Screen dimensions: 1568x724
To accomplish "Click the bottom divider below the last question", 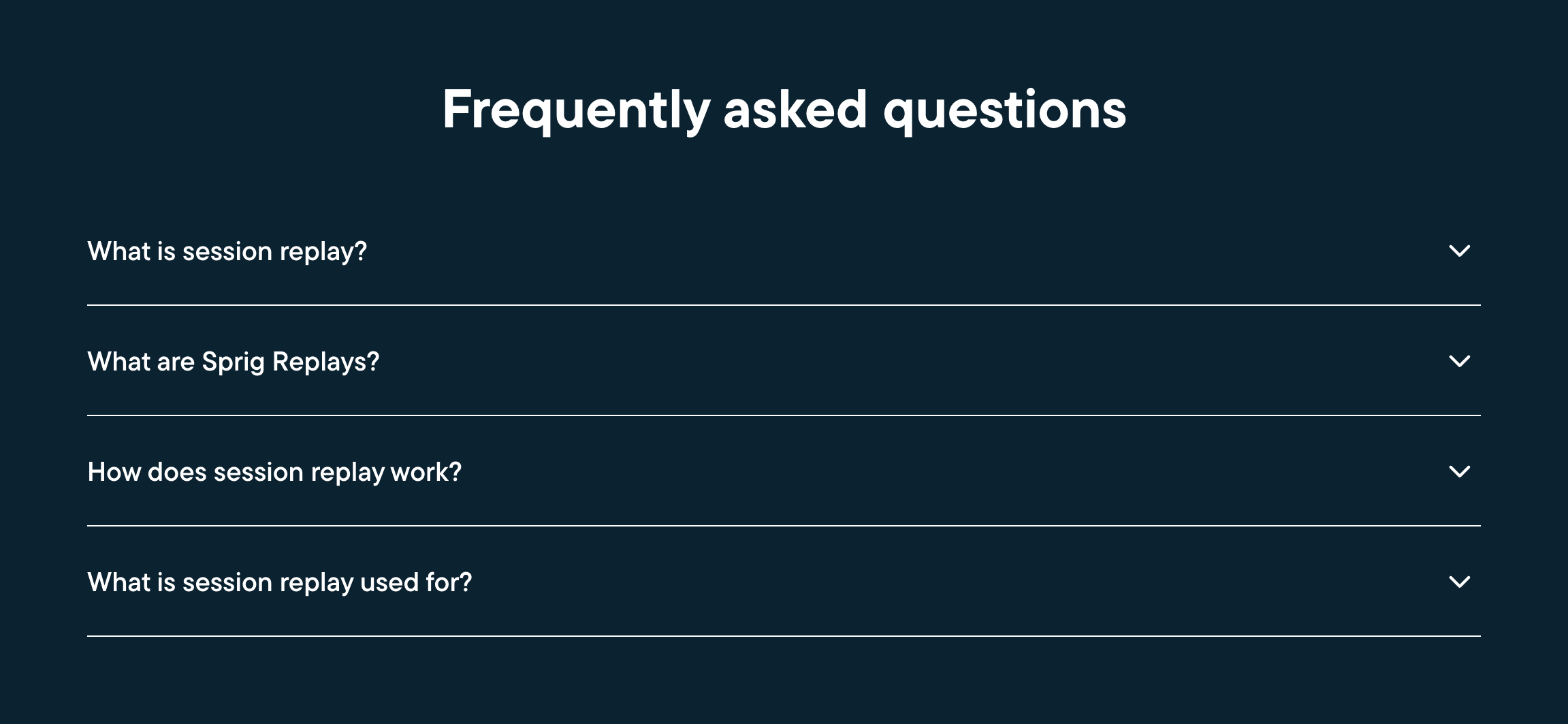I will (x=784, y=636).
